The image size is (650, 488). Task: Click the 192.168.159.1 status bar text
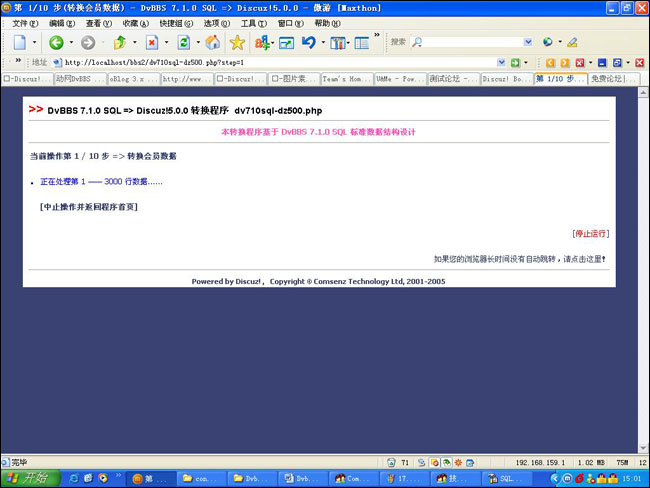(540, 462)
